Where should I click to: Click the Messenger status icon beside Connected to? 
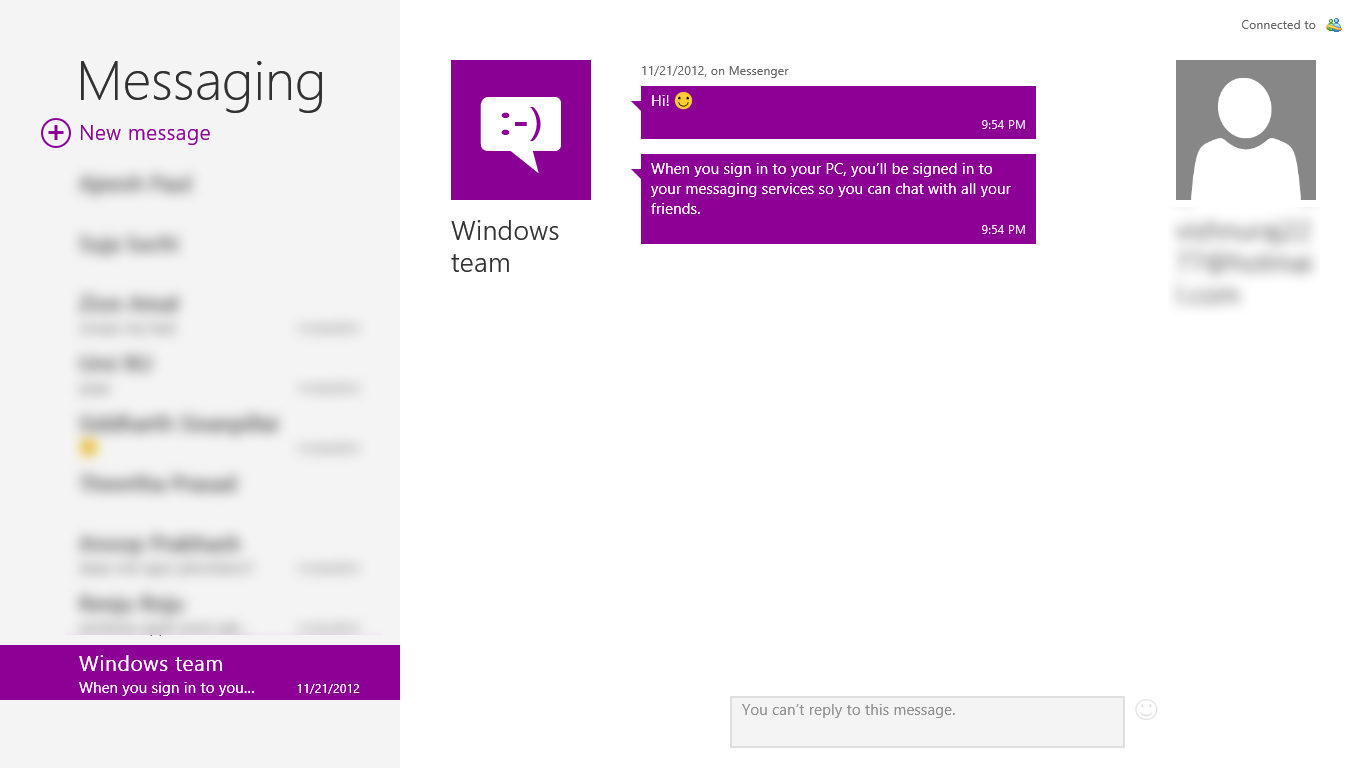pyautogui.click(x=1333, y=25)
